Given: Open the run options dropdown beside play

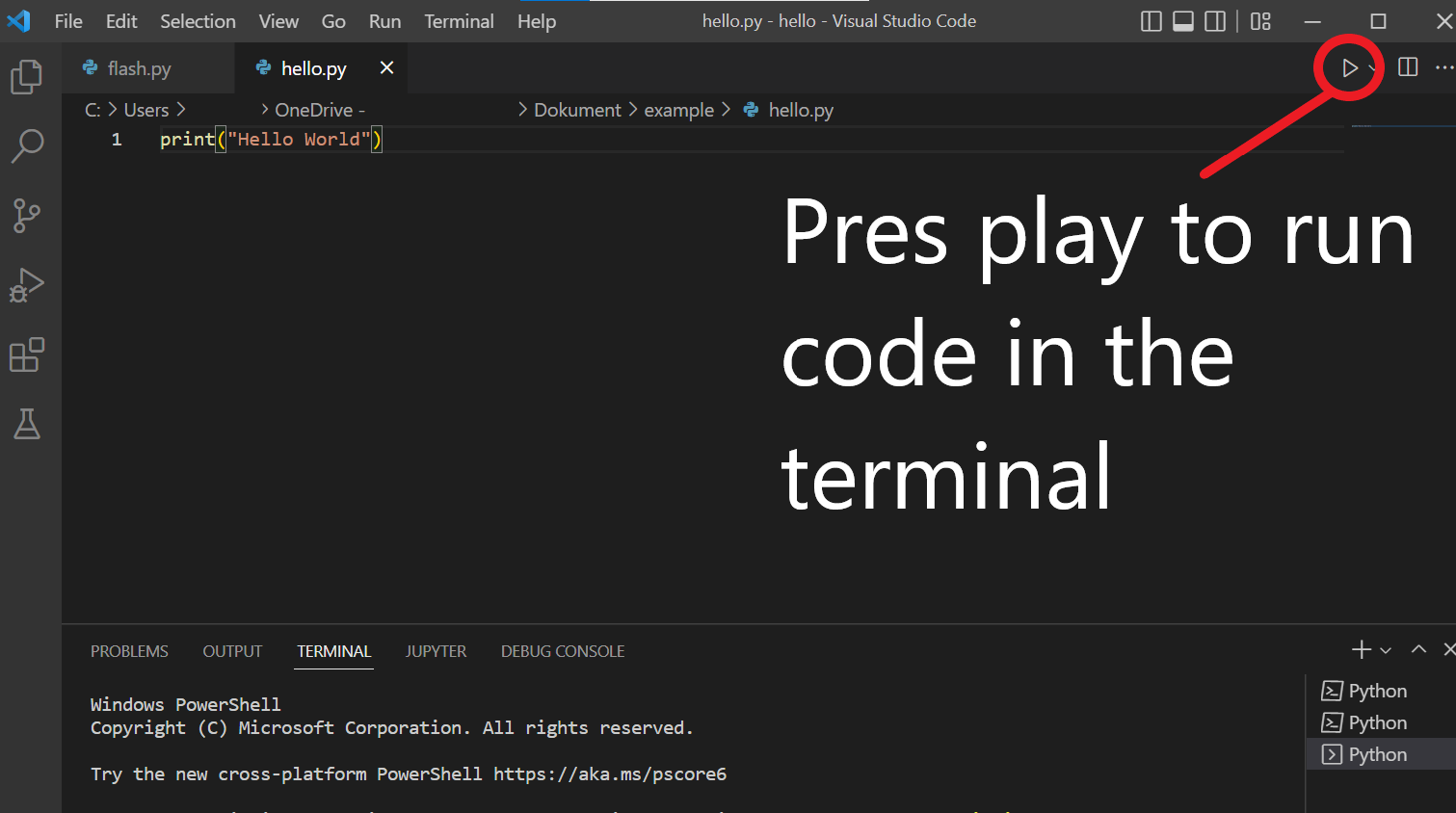Looking at the screenshot, I should tap(1372, 68).
